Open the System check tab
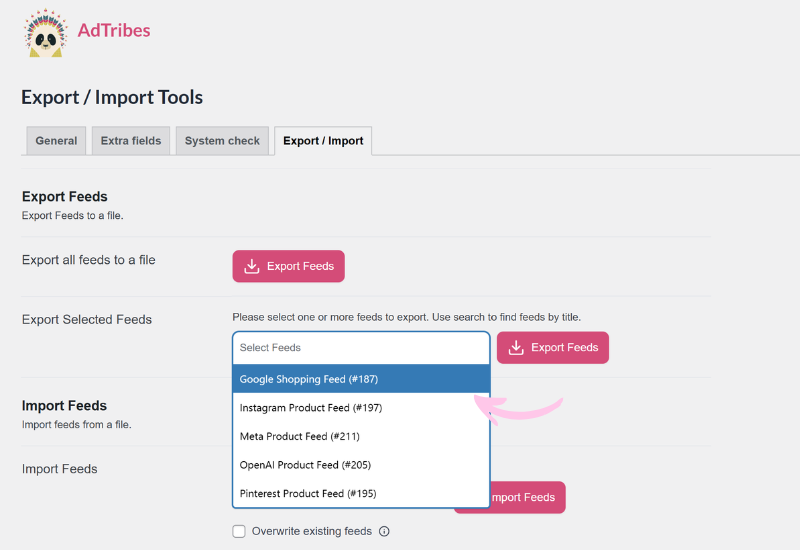The height and width of the screenshot is (550, 800). tap(222, 141)
